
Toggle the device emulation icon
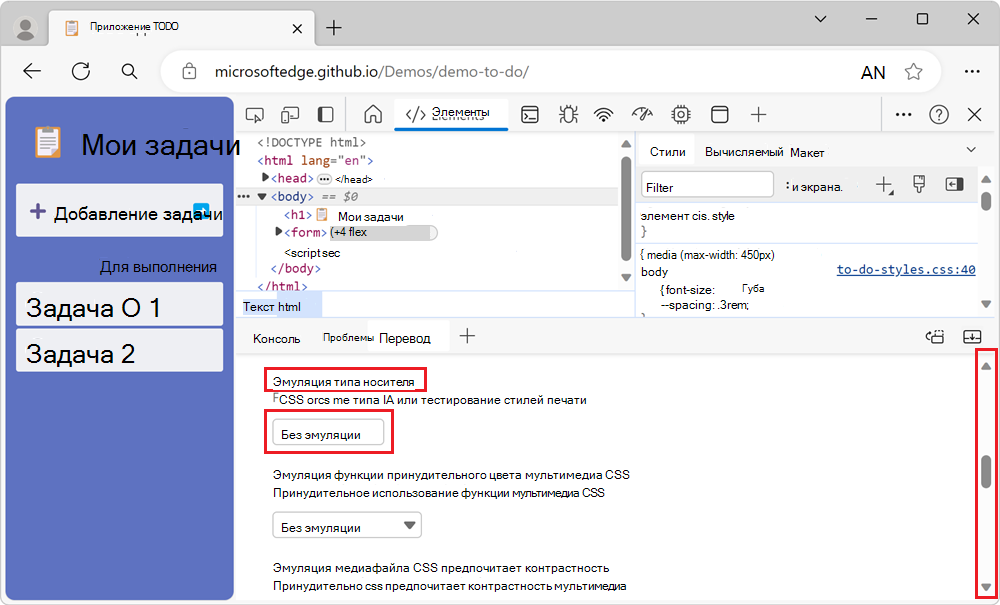(x=290, y=115)
